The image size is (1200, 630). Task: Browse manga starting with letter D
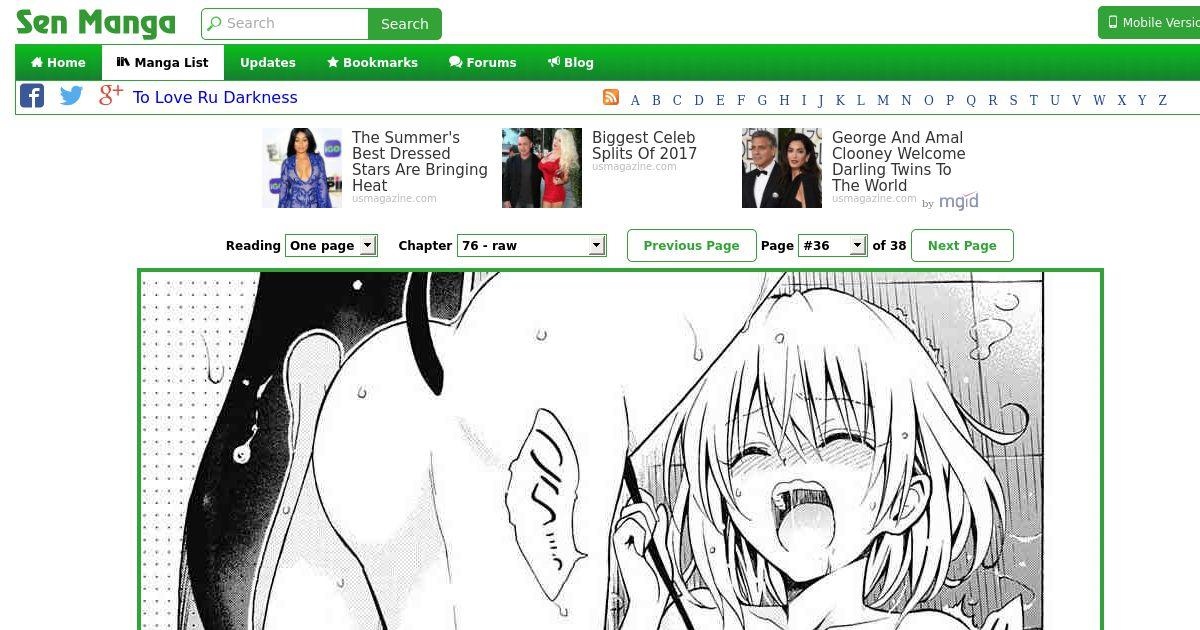point(699,100)
